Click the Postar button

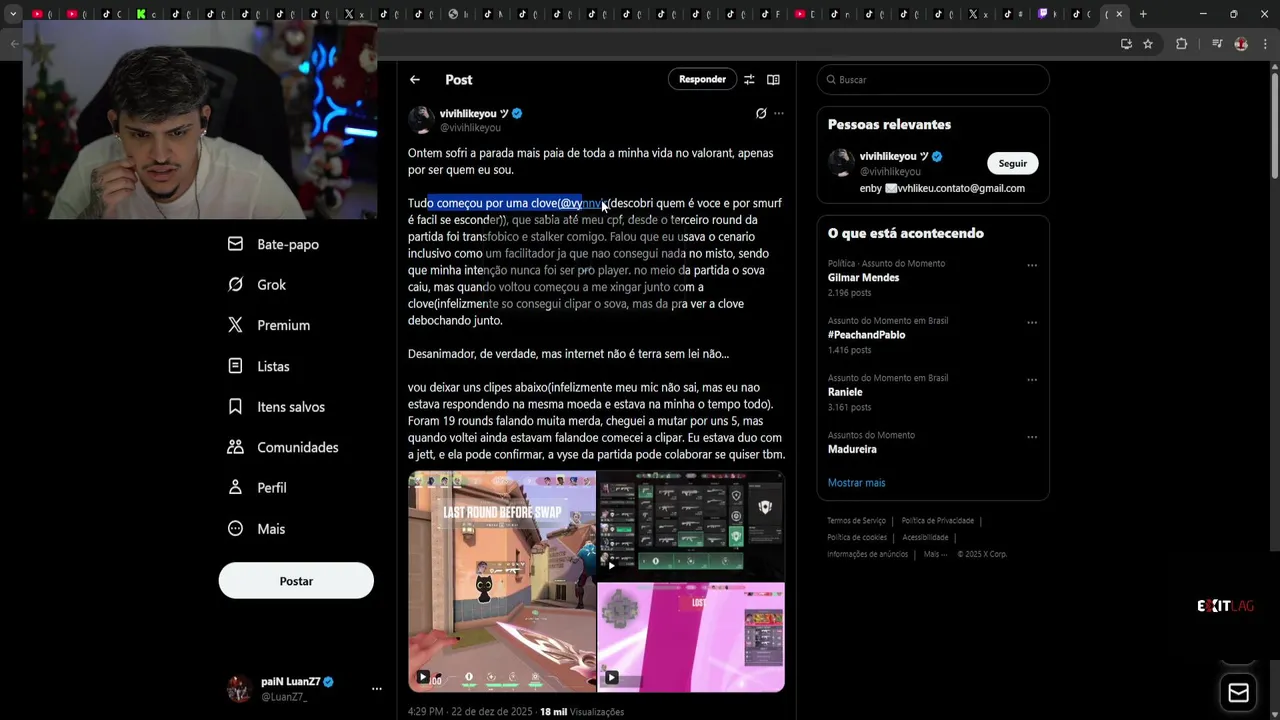296,581
